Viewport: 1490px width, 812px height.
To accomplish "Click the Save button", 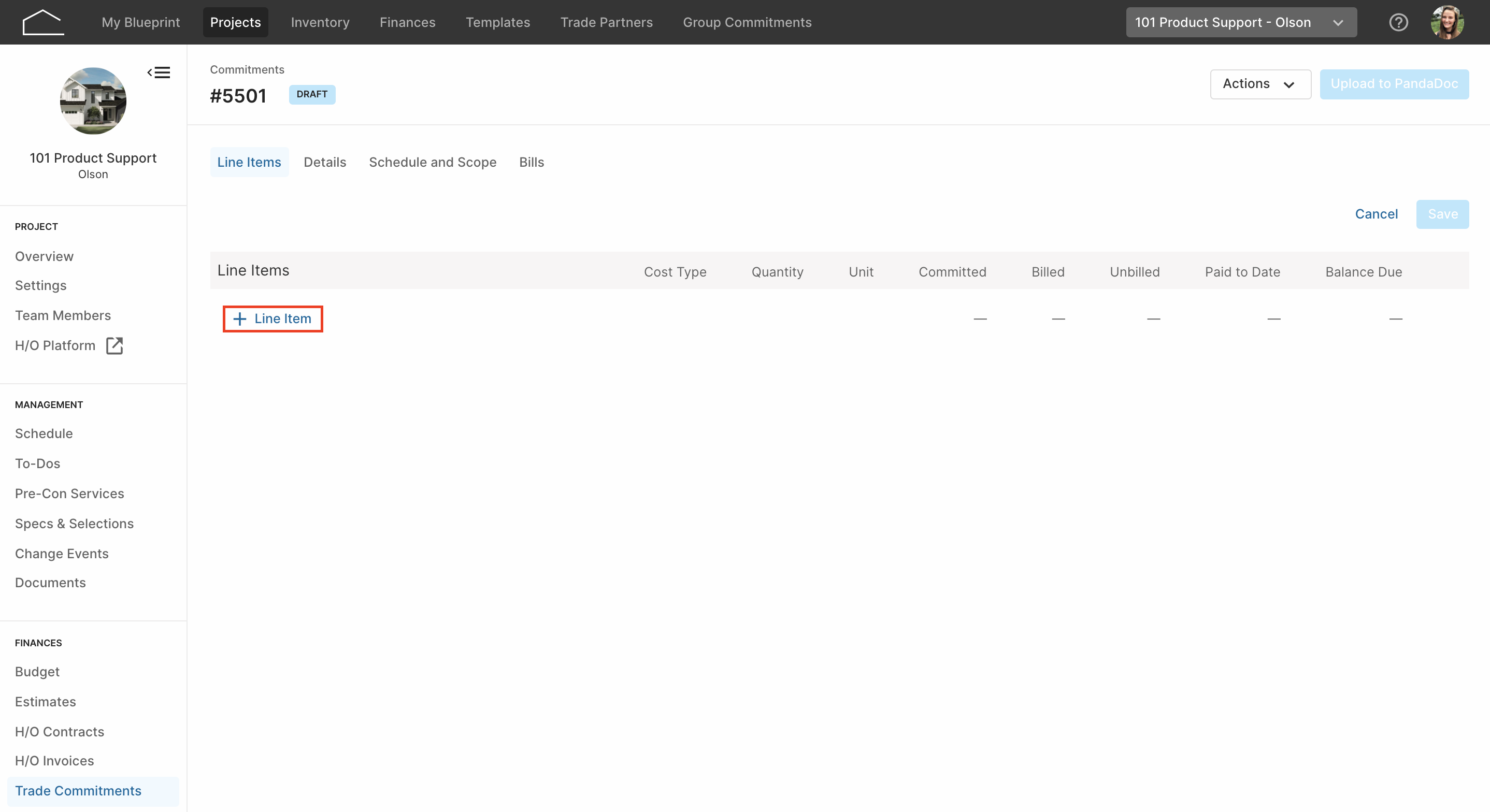I will [1442, 214].
